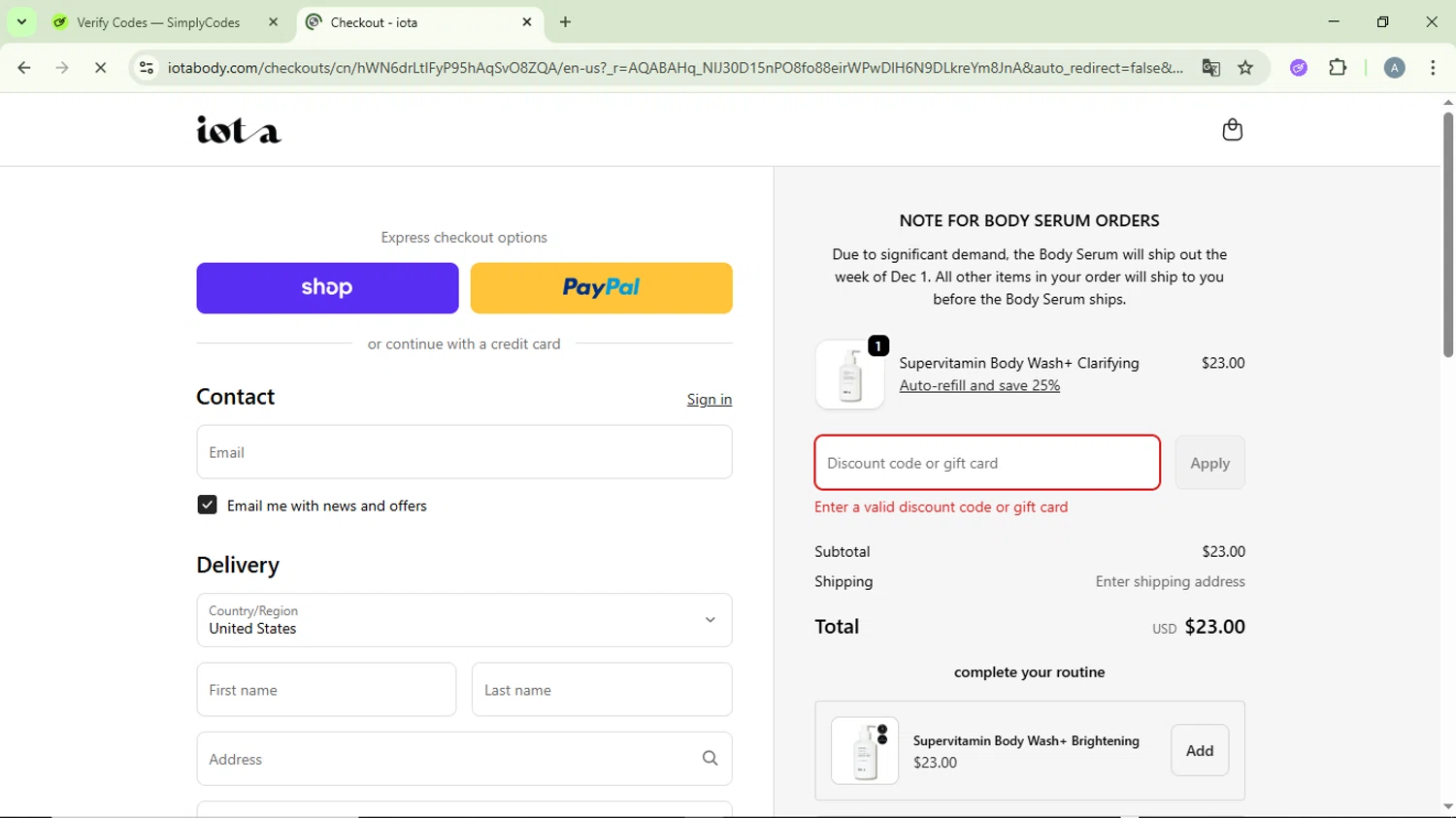Open the Extensions puzzle menu
The width and height of the screenshot is (1456, 818).
(x=1338, y=68)
